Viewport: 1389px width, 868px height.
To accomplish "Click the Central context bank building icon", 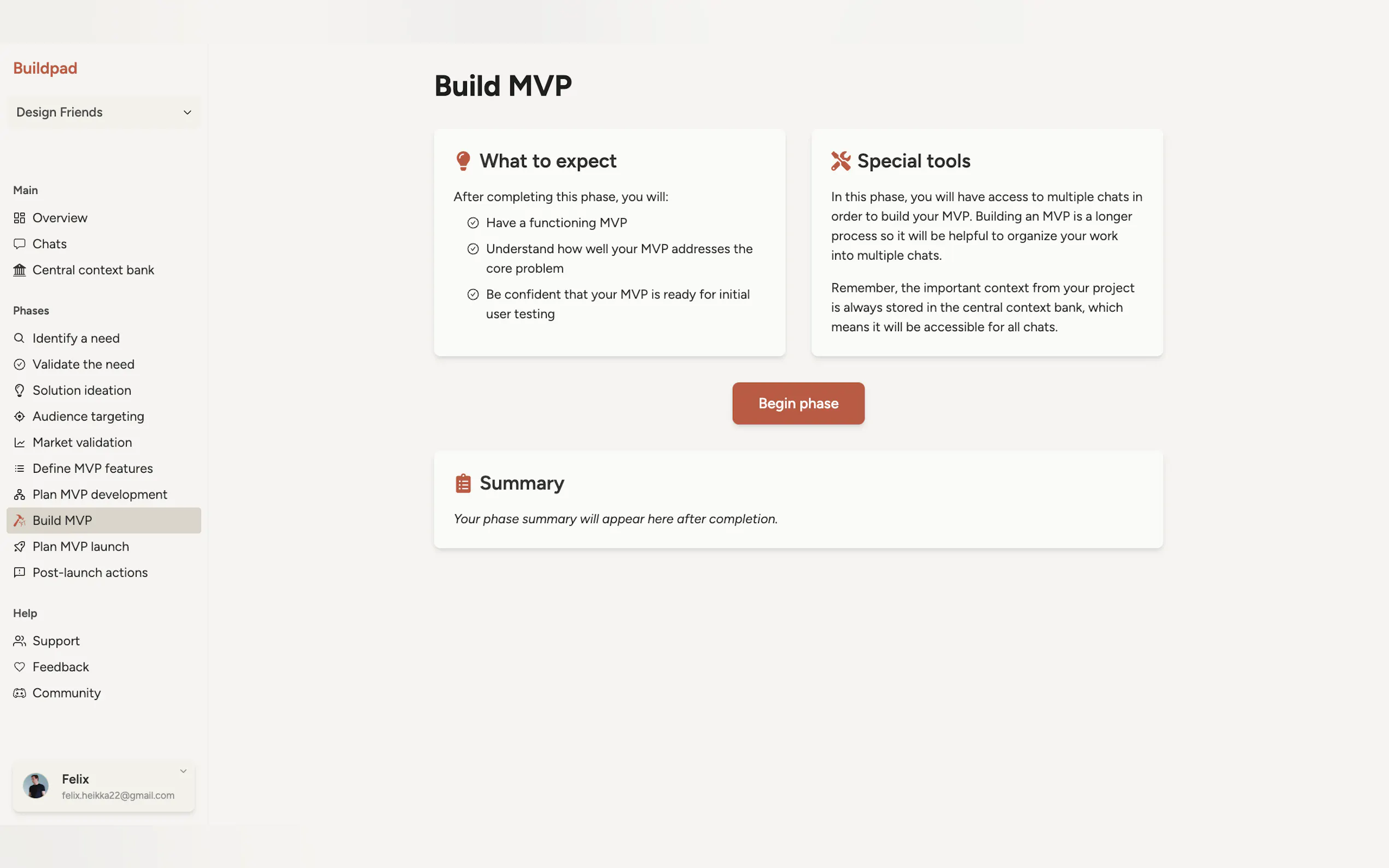I will pos(20,270).
